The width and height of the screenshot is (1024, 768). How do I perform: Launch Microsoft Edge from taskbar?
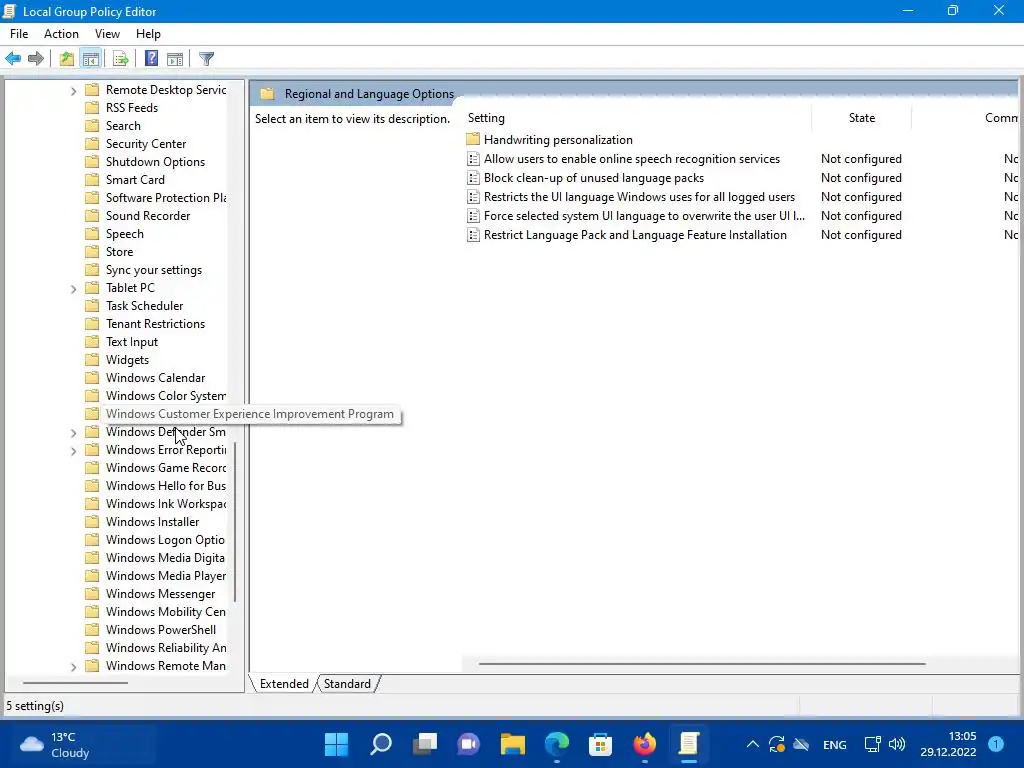tap(556, 744)
